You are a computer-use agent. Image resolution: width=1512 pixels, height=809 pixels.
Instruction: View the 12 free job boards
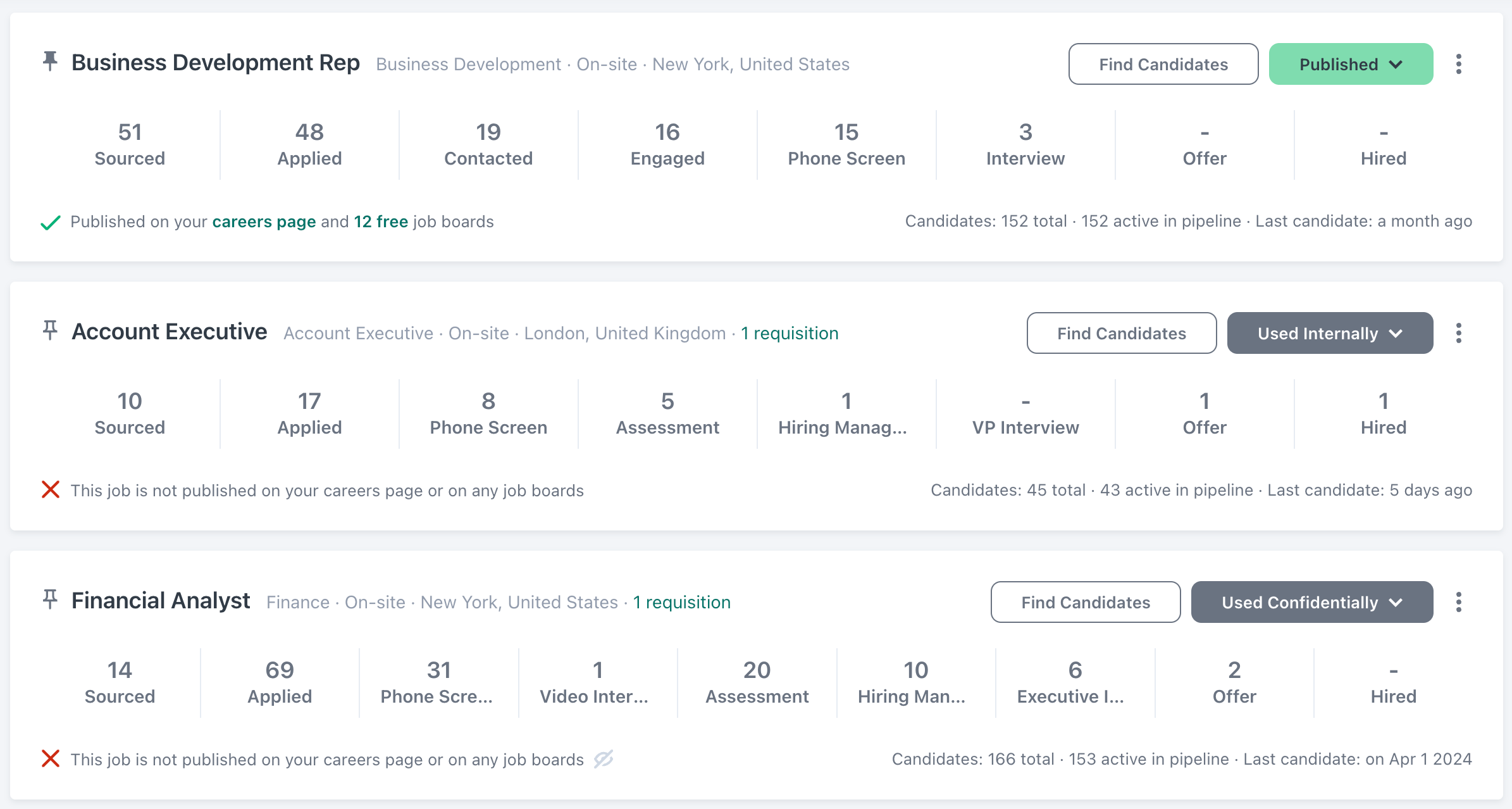click(381, 222)
